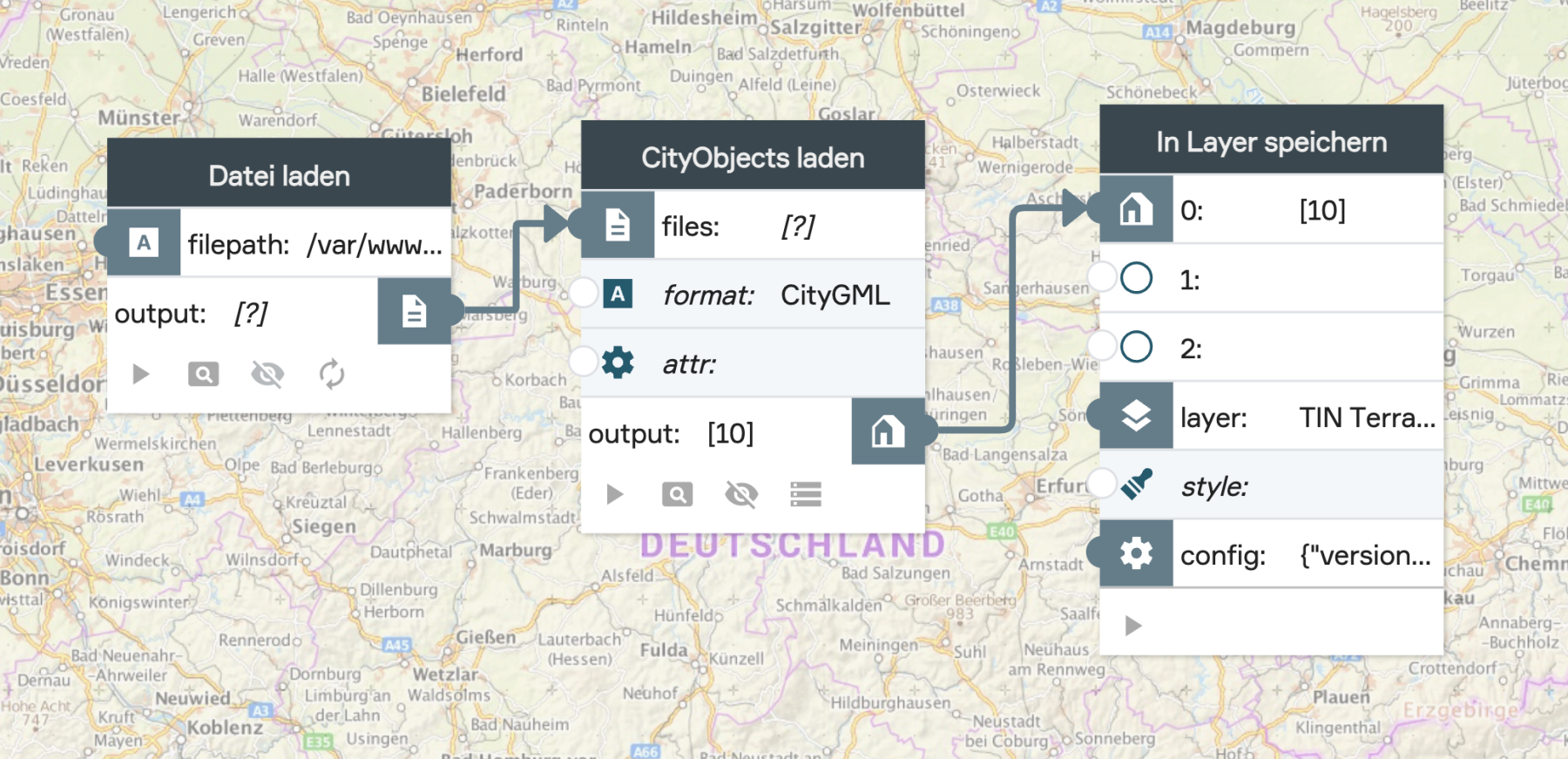The height and width of the screenshot is (759, 1568).
Task: Run the Datei laden node play button
Action: (x=140, y=375)
